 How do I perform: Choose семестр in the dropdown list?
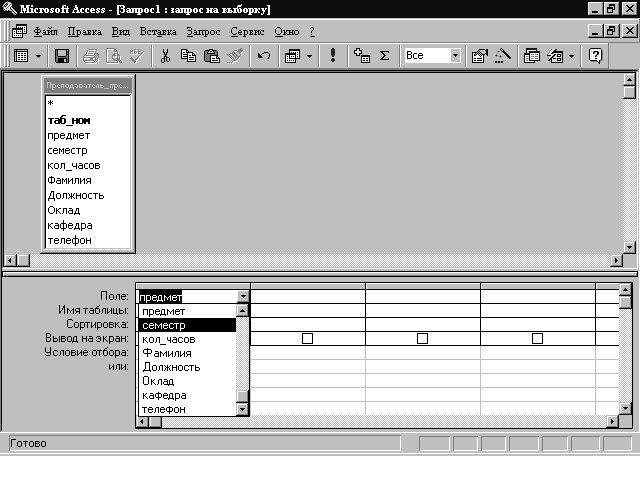point(187,325)
